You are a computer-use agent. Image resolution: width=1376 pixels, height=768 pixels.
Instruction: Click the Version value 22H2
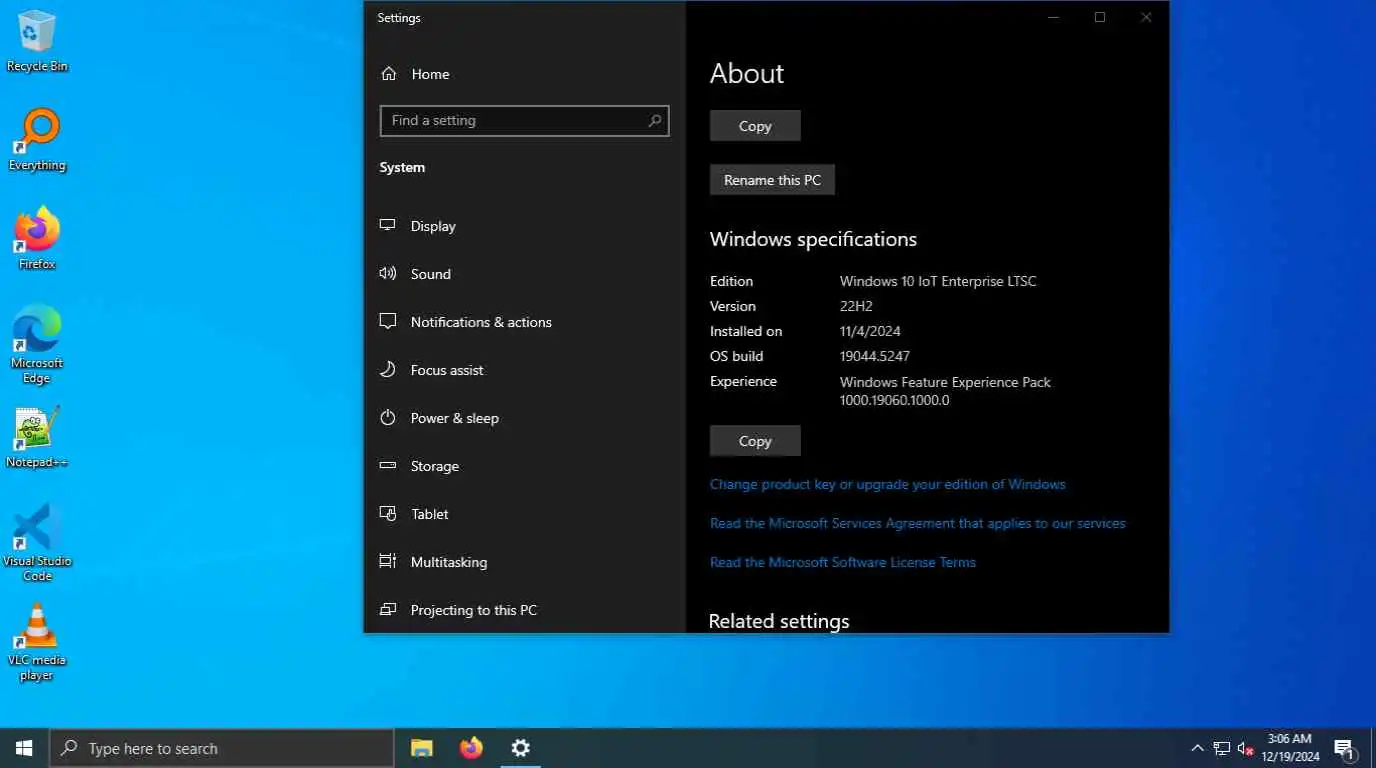858,306
